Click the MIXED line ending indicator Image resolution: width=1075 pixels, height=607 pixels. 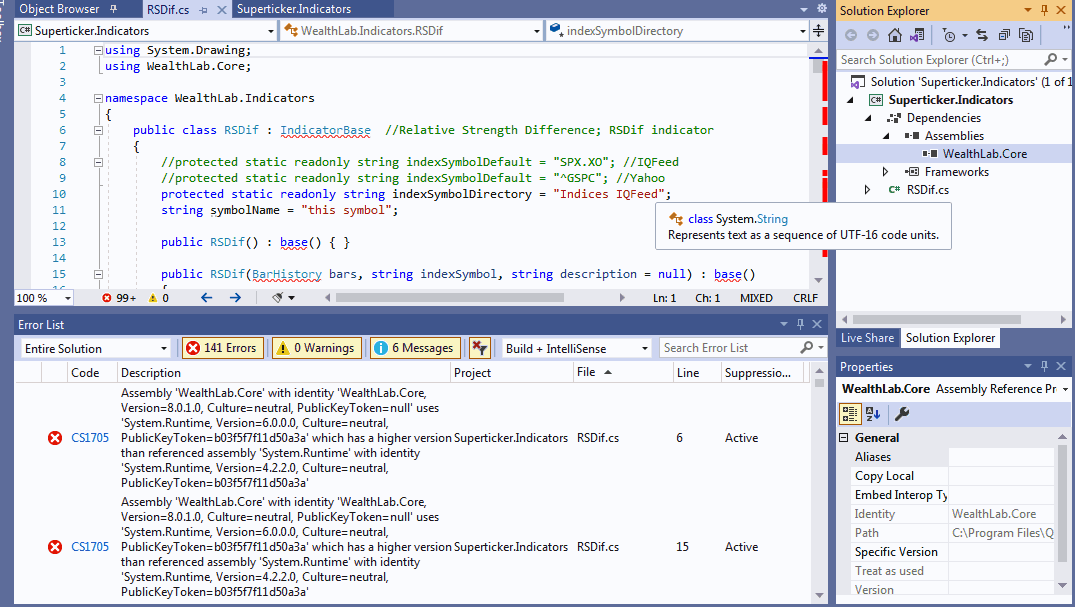coord(757,297)
